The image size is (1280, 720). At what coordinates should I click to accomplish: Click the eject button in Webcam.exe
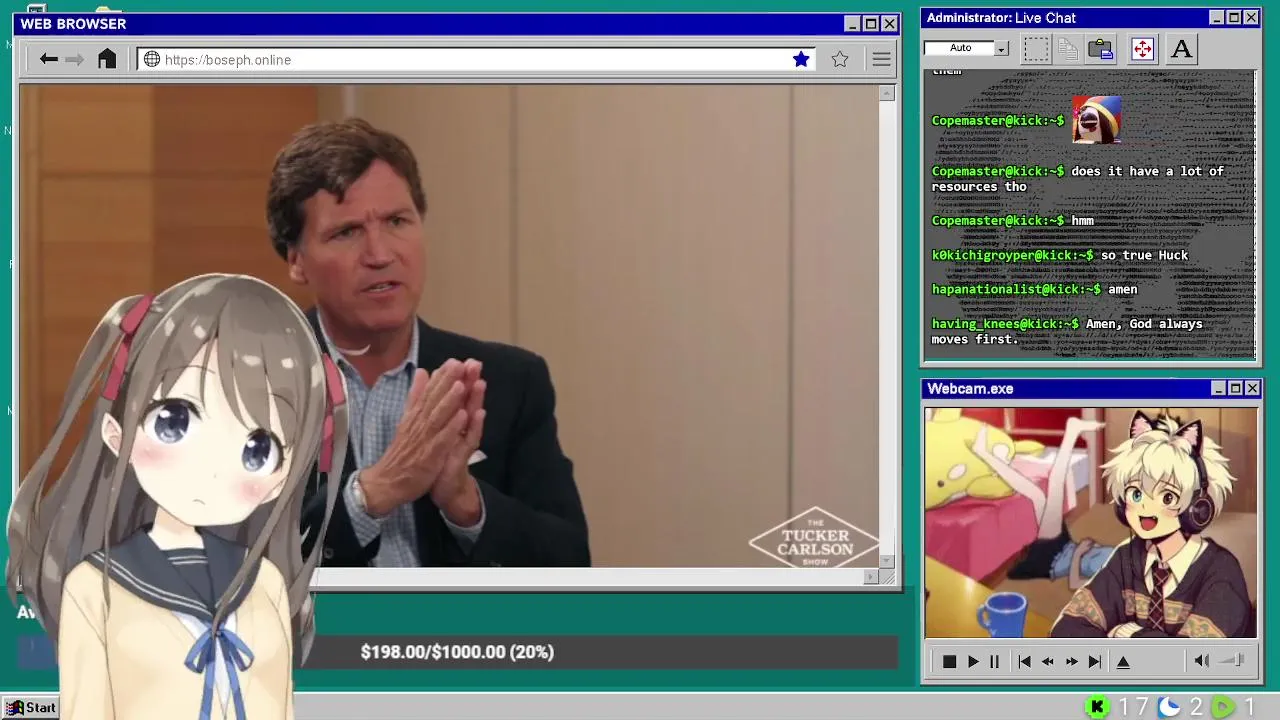pyautogui.click(x=1123, y=662)
